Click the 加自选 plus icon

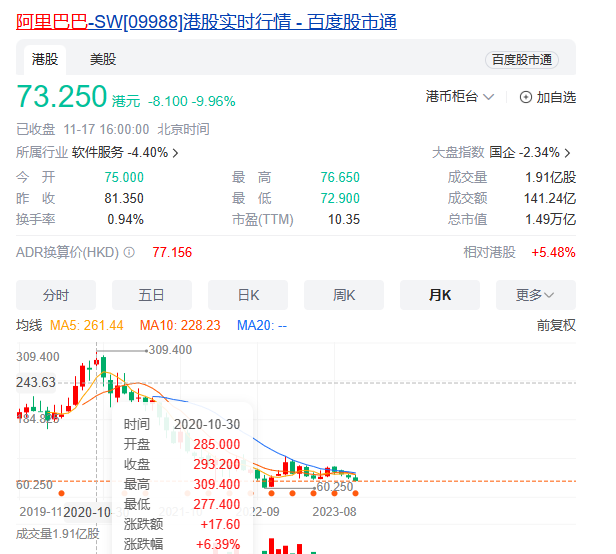coord(526,97)
